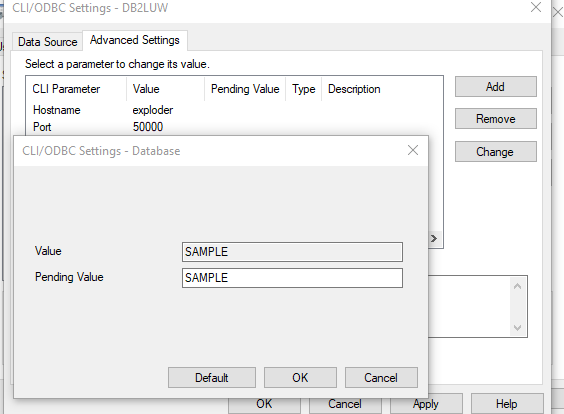The image size is (564, 414).
Task: Confirm the Database dialog with OK
Action: coord(300,378)
